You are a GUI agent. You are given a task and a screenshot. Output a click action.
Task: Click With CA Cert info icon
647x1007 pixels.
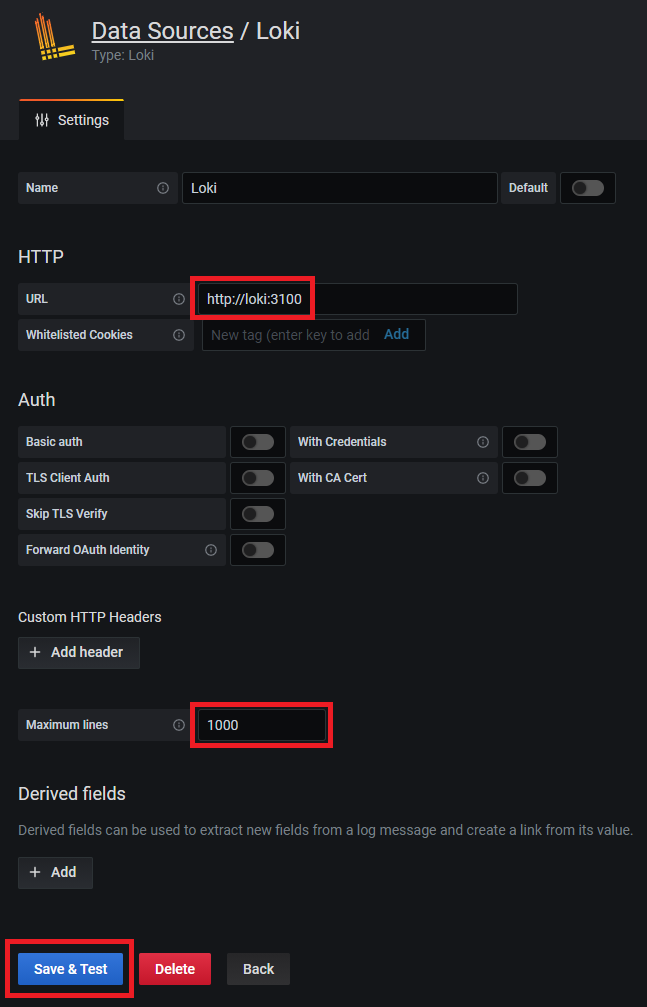coord(483,478)
